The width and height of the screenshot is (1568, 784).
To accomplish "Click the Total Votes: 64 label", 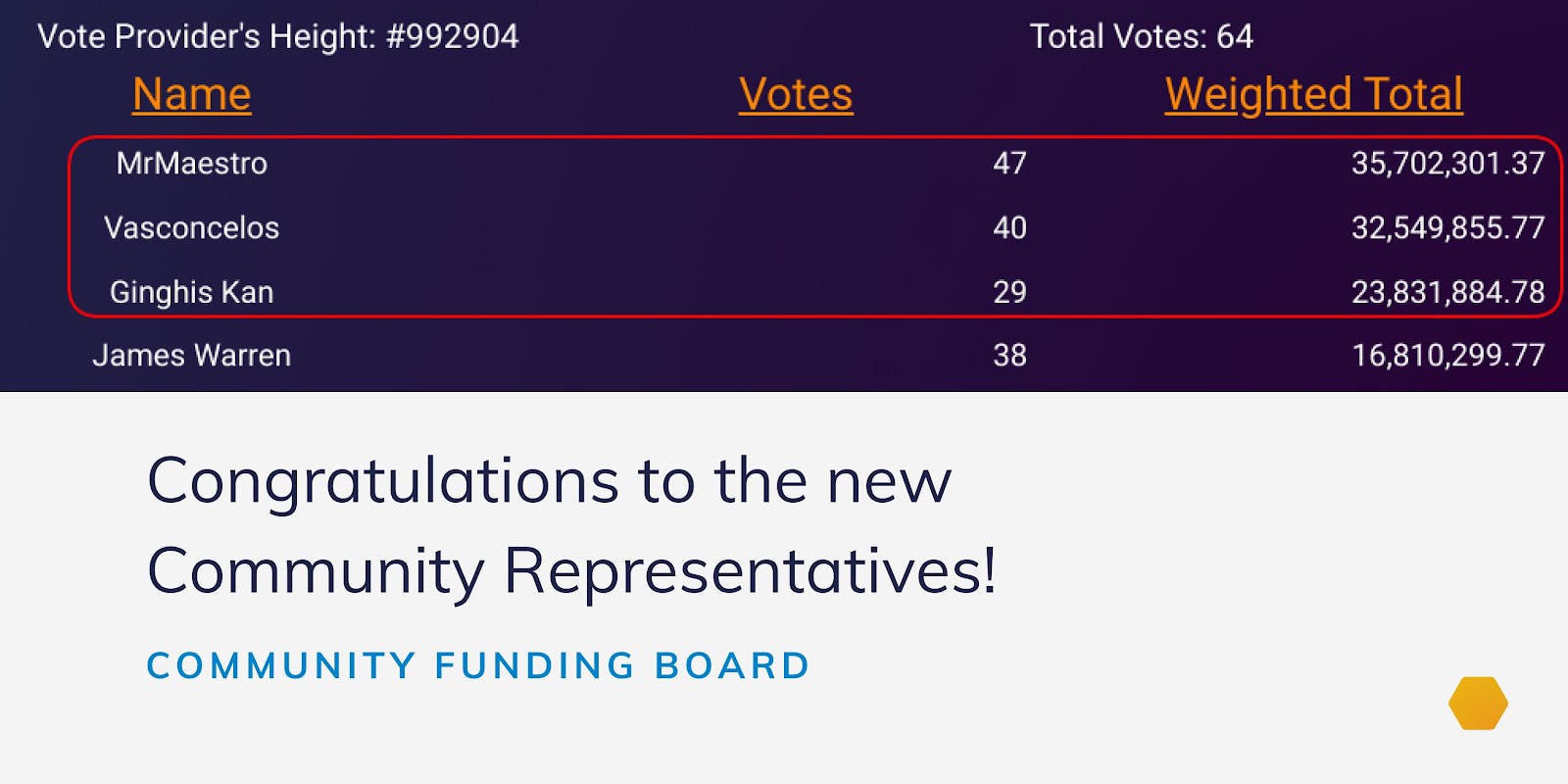I will point(1142,37).
